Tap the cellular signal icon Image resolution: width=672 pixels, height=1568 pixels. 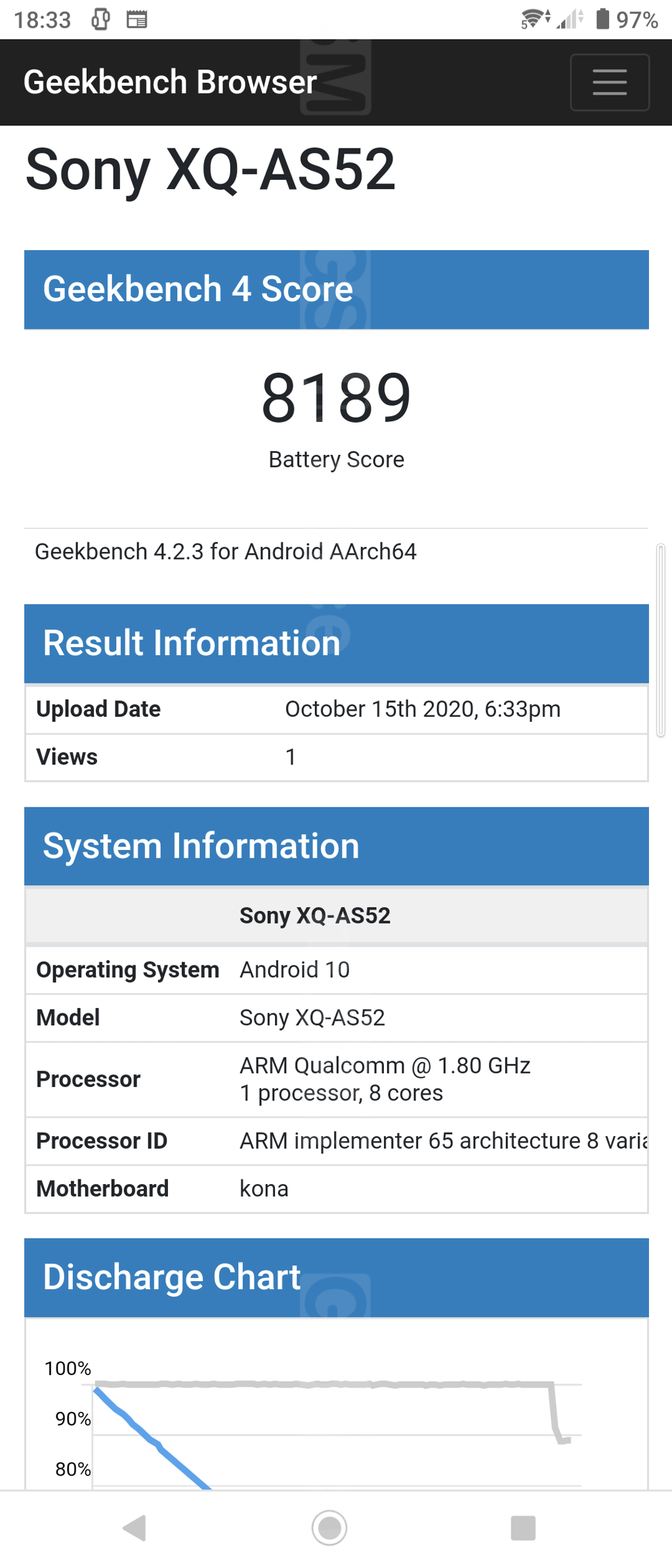570,19
